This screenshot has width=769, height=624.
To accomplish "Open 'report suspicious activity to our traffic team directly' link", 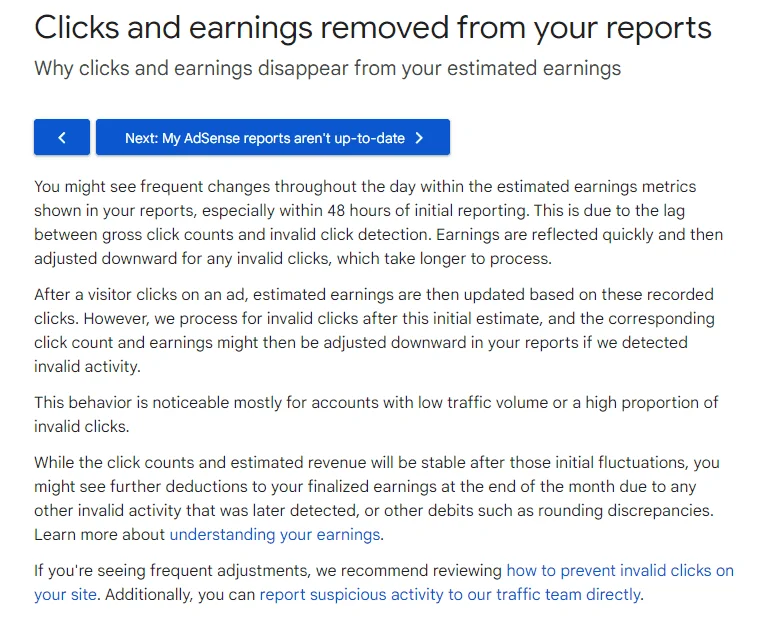I will click(x=450, y=595).
